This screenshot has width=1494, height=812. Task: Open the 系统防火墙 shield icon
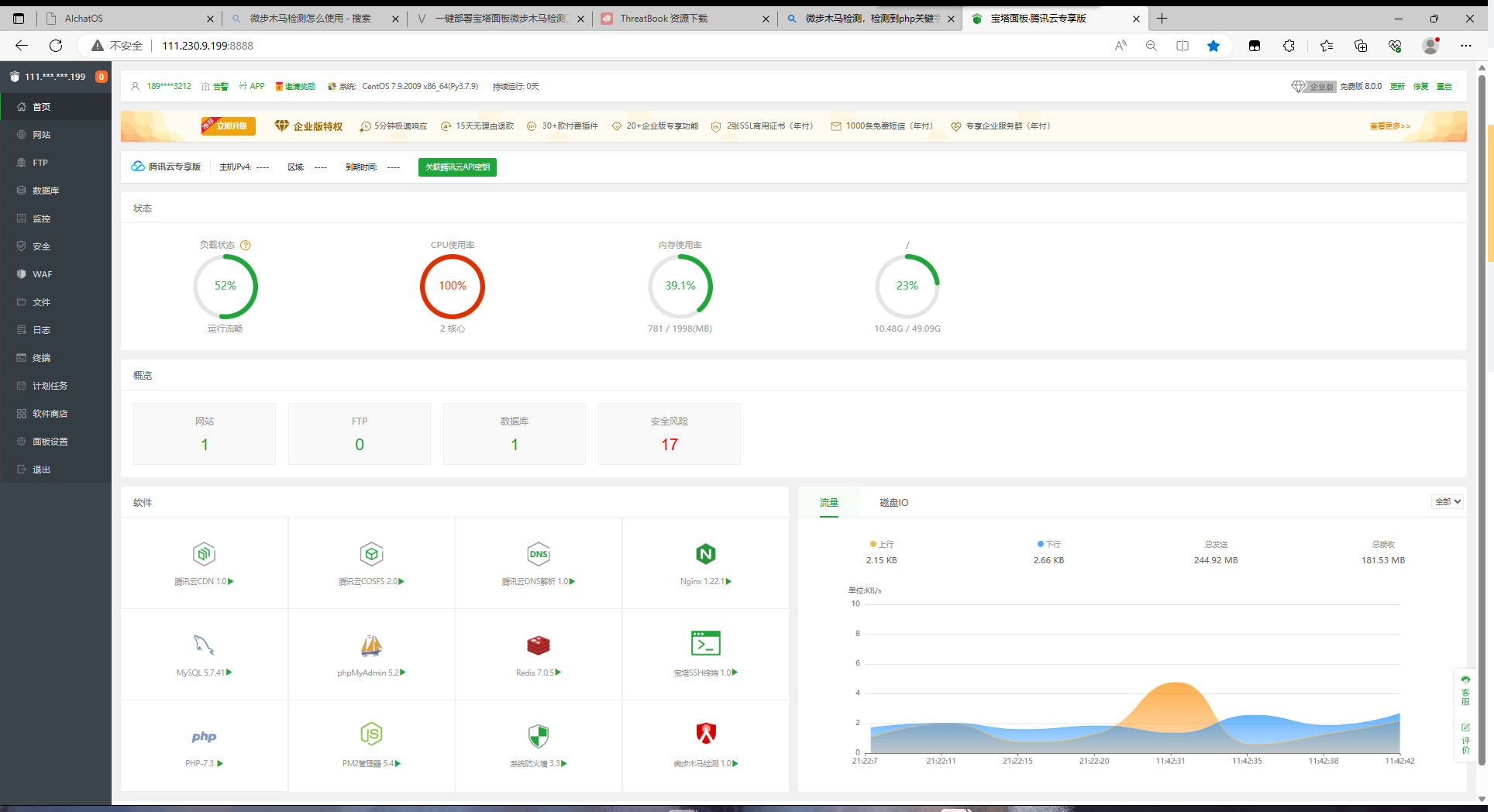tap(538, 735)
